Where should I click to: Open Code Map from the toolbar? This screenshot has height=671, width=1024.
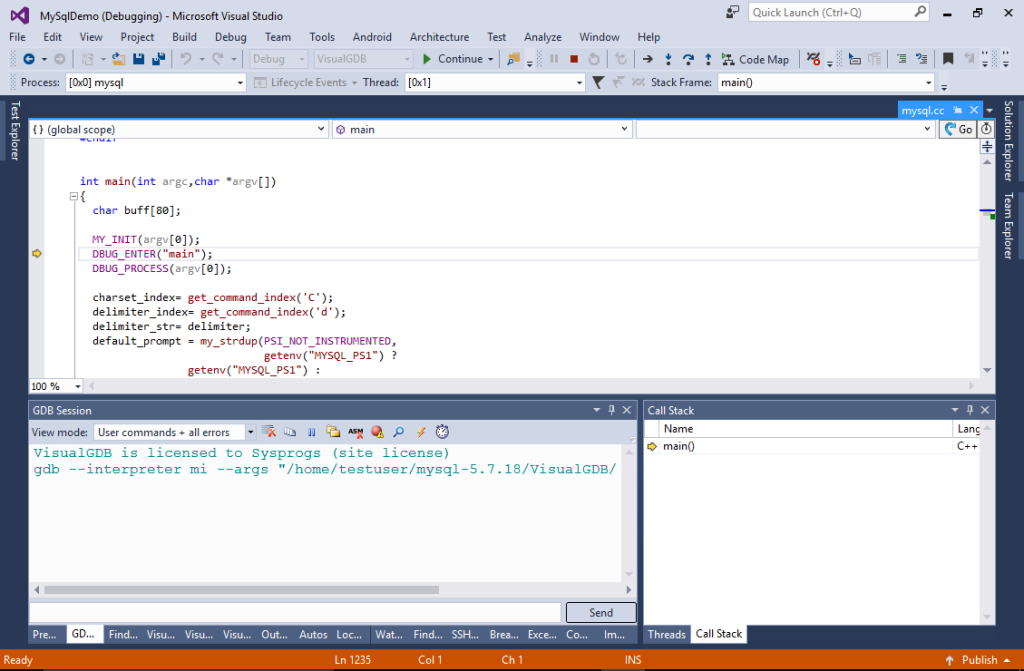(x=757, y=59)
